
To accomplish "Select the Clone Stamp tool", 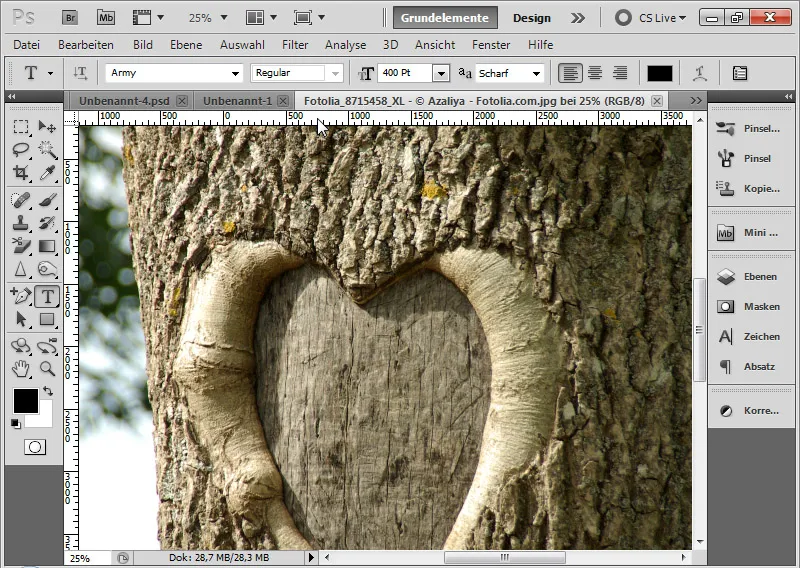I will 21,223.
